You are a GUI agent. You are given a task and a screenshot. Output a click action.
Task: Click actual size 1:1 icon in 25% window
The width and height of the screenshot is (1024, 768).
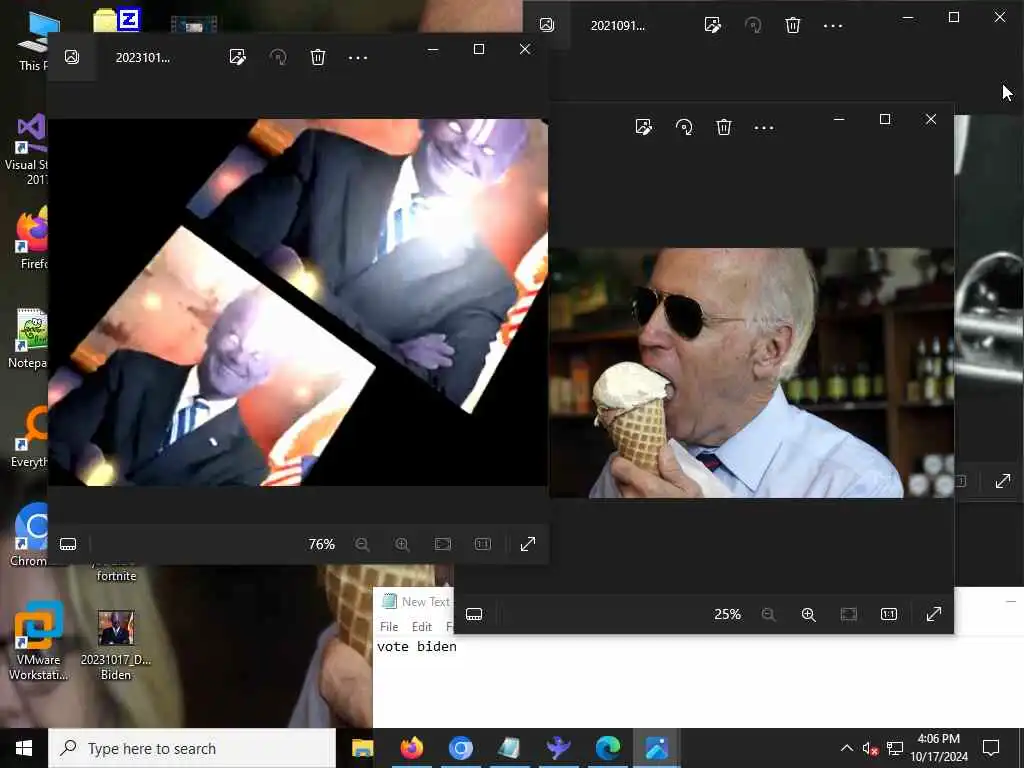(889, 614)
